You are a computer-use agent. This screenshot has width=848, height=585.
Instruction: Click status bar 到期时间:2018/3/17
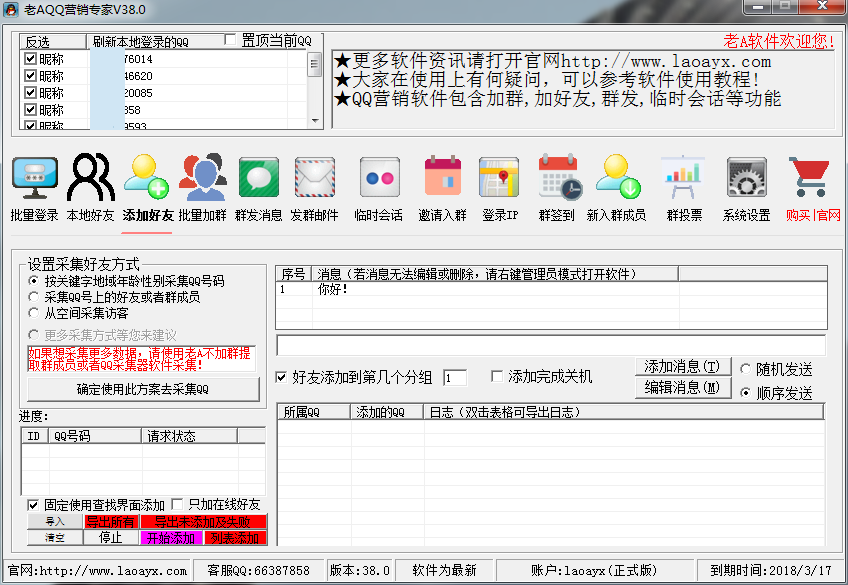pyautogui.click(x=771, y=570)
